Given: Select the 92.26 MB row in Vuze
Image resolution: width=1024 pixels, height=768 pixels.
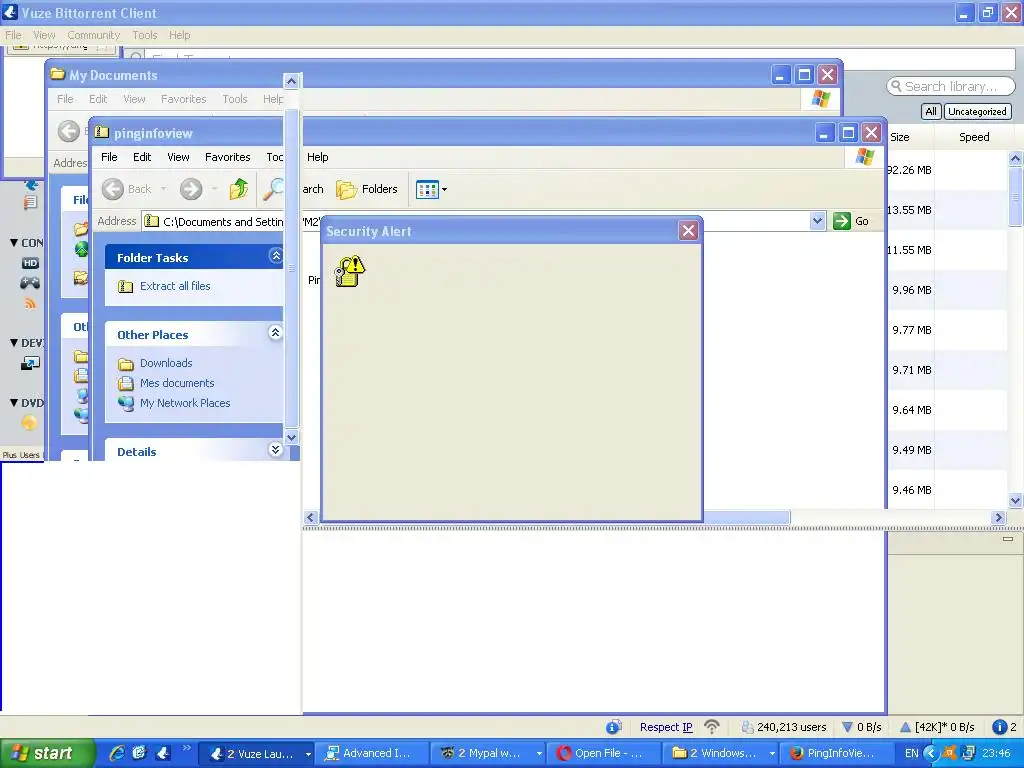Looking at the screenshot, I should click(947, 170).
